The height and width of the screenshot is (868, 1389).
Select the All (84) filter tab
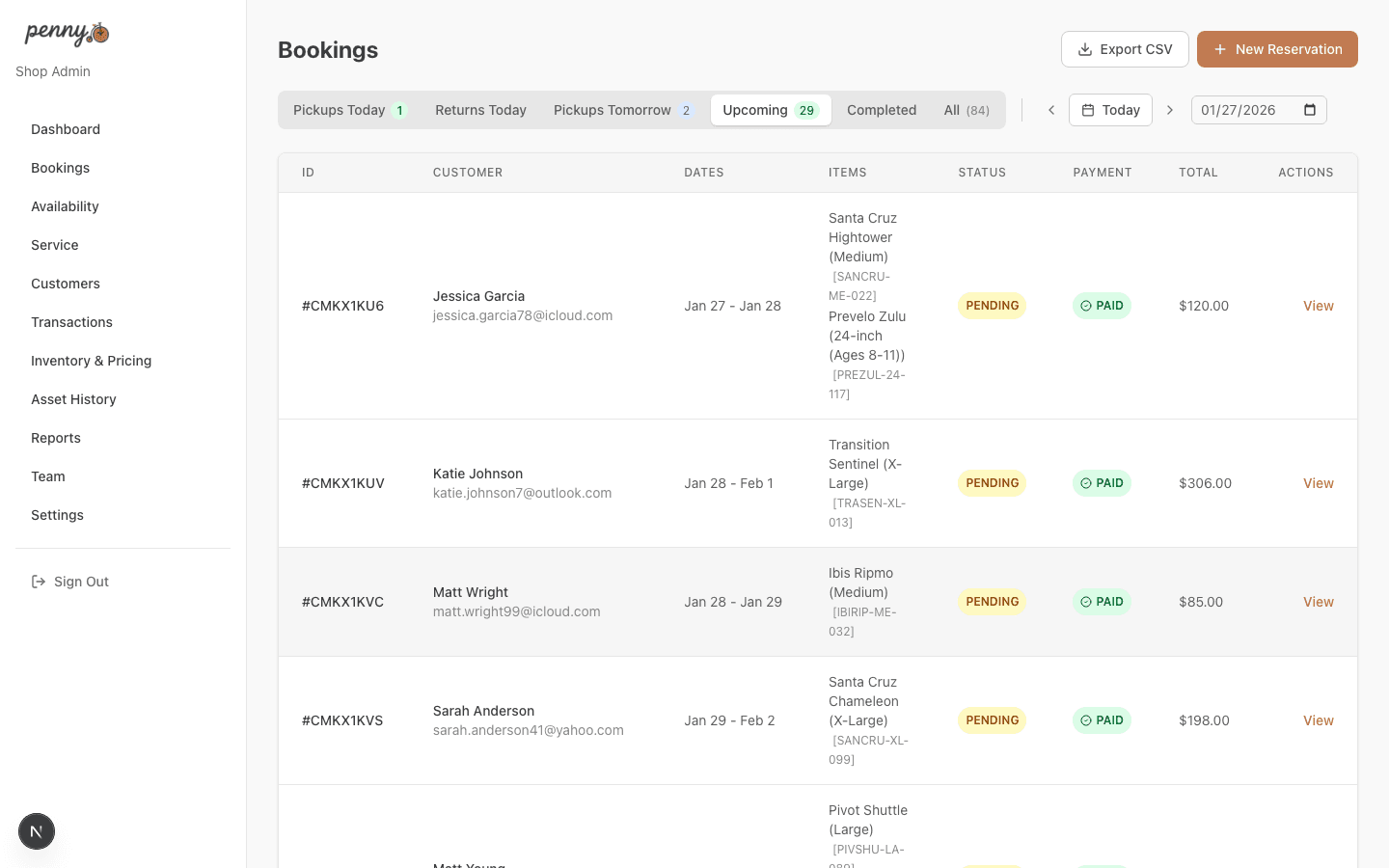(x=966, y=110)
